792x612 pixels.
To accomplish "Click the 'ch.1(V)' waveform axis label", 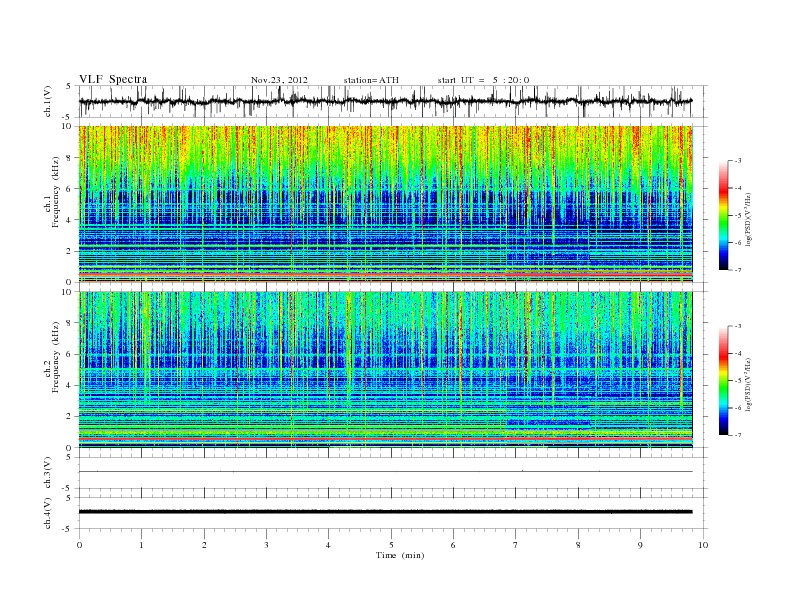I will point(47,101).
